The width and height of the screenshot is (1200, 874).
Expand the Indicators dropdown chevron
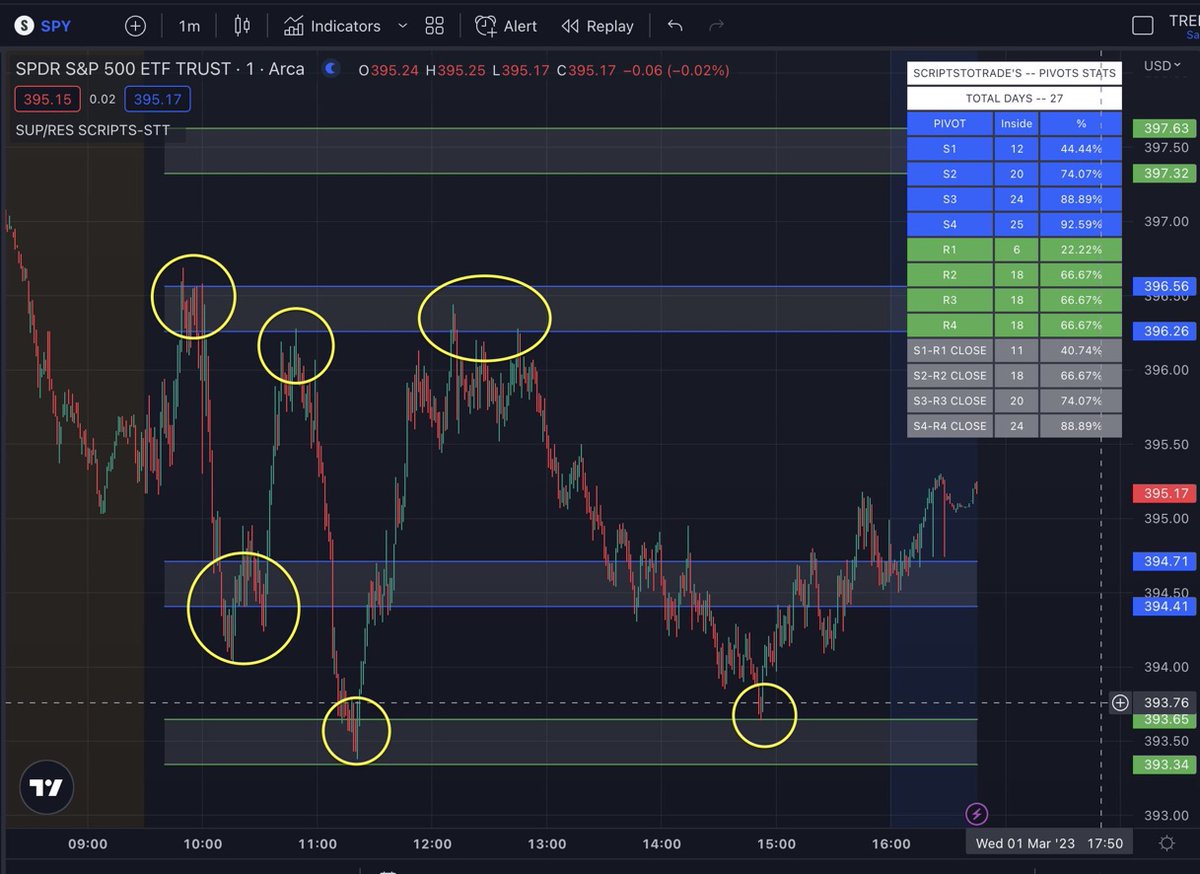[404, 26]
